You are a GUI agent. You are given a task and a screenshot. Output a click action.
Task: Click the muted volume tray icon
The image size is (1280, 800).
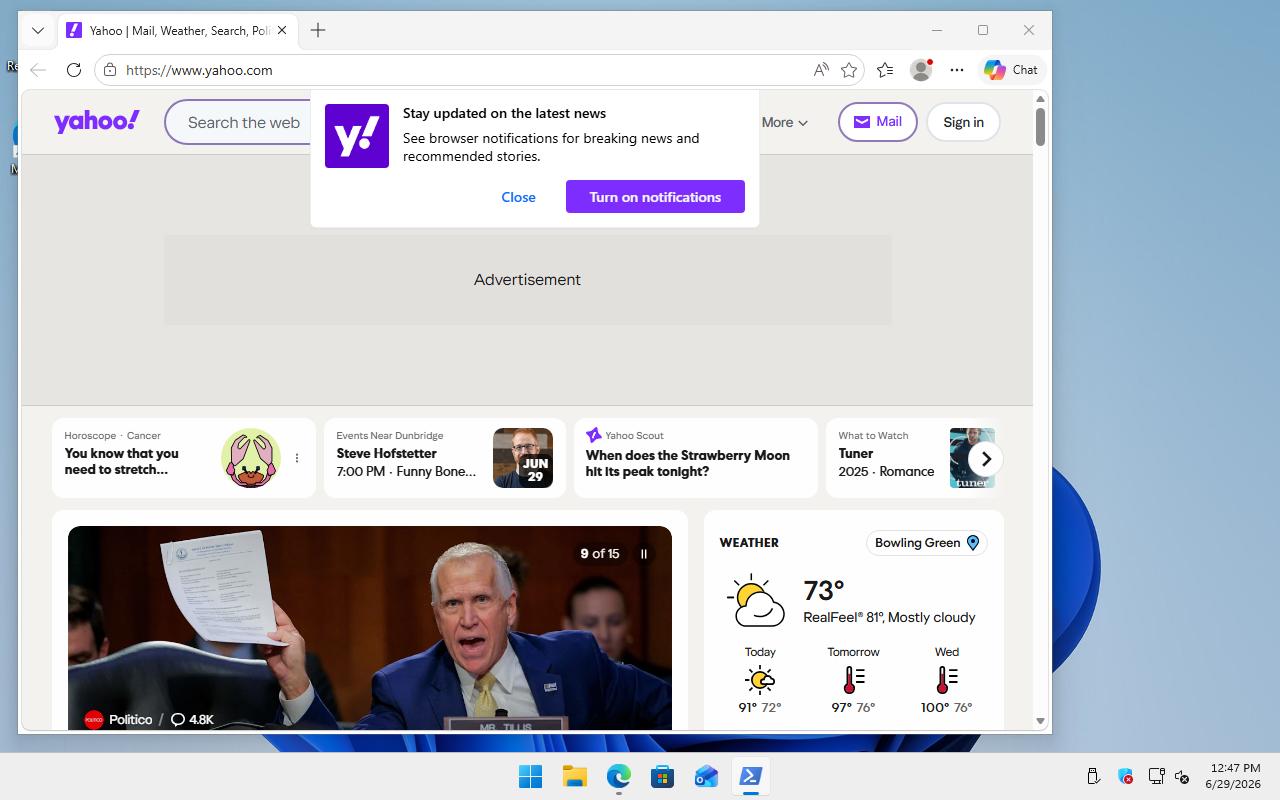coord(1182,776)
